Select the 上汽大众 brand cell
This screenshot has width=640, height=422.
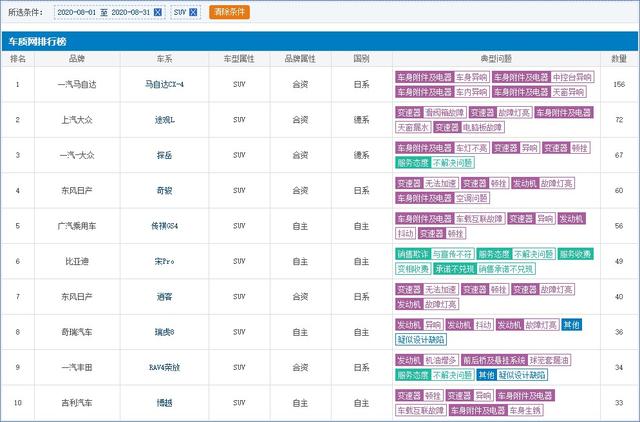point(77,120)
